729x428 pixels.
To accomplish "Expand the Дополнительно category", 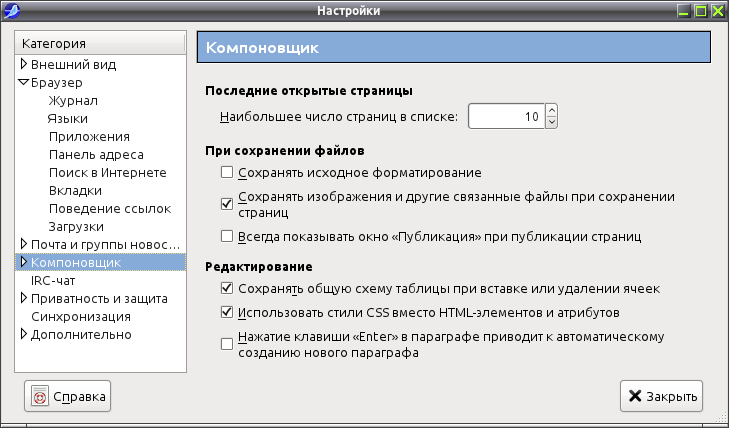I will [x=24, y=334].
